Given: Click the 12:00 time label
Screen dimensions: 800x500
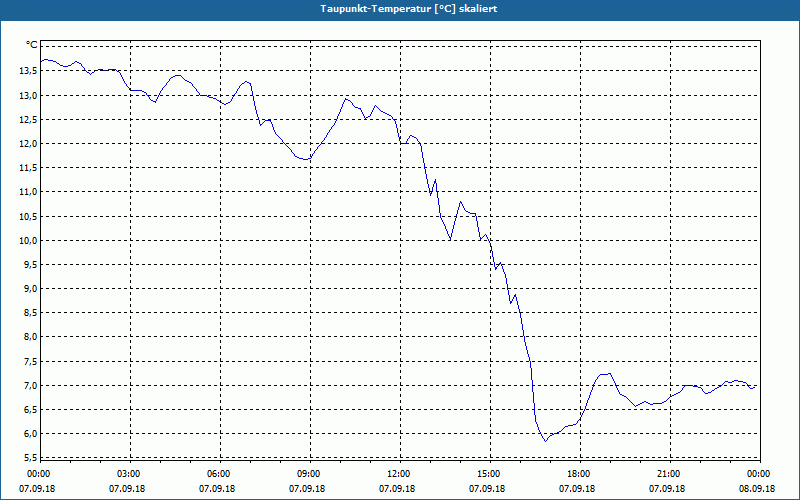Looking at the screenshot, I should point(397,474).
